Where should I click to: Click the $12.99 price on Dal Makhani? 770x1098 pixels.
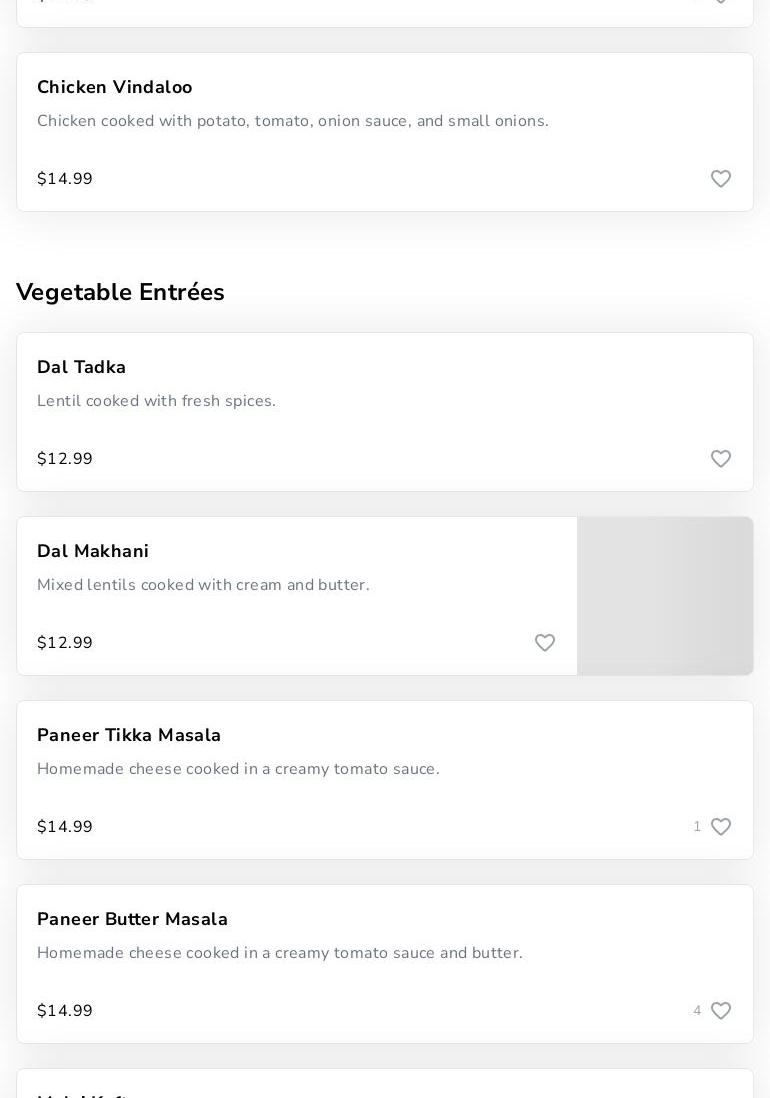point(65,643)
